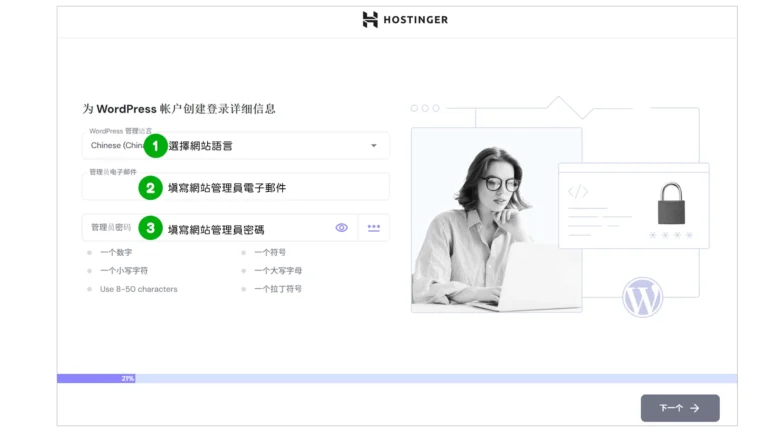Click the setup progress bar showing 21%
The image size is (768, 432).
point(397,379)
